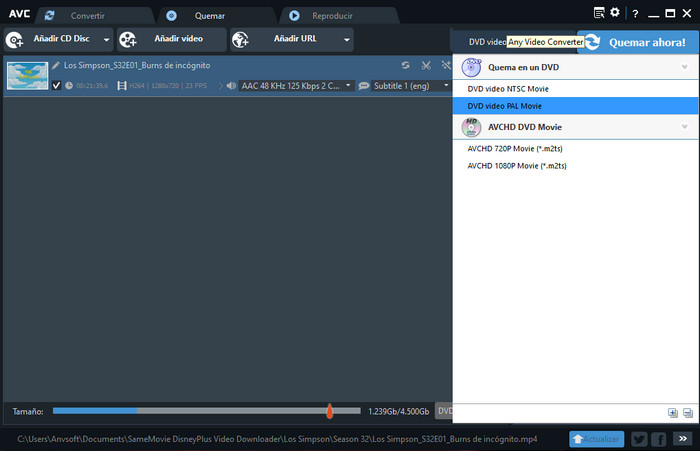Open the video effects wand icon
700x451 pixels.
(446, 66)
